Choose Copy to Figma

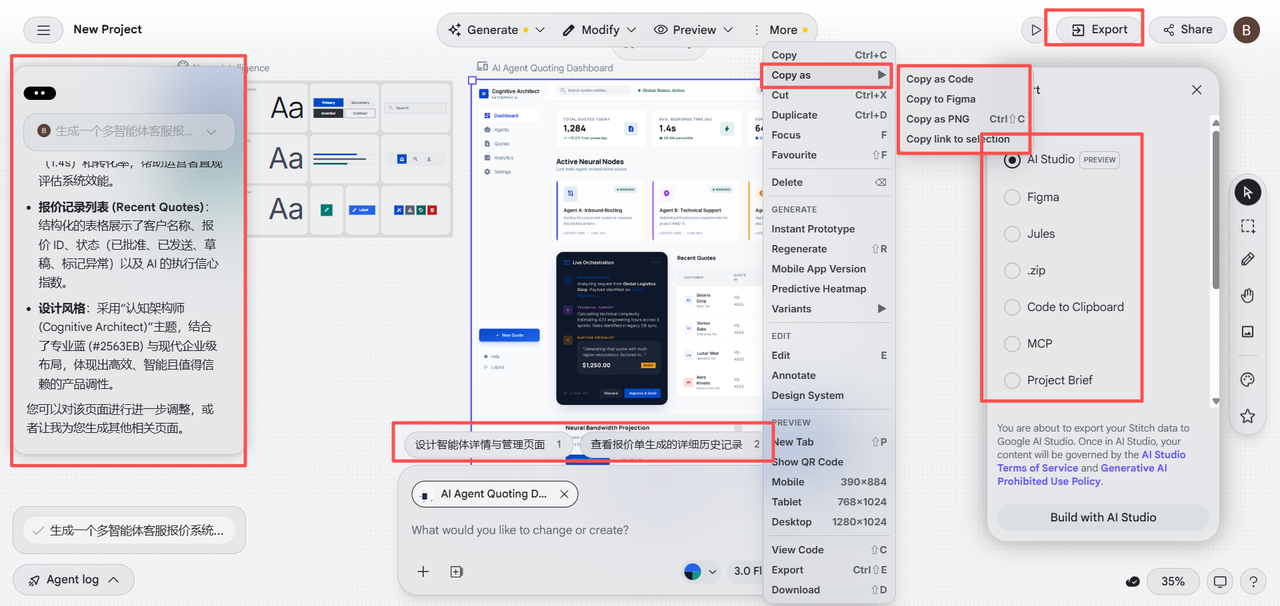pos(940,99)
